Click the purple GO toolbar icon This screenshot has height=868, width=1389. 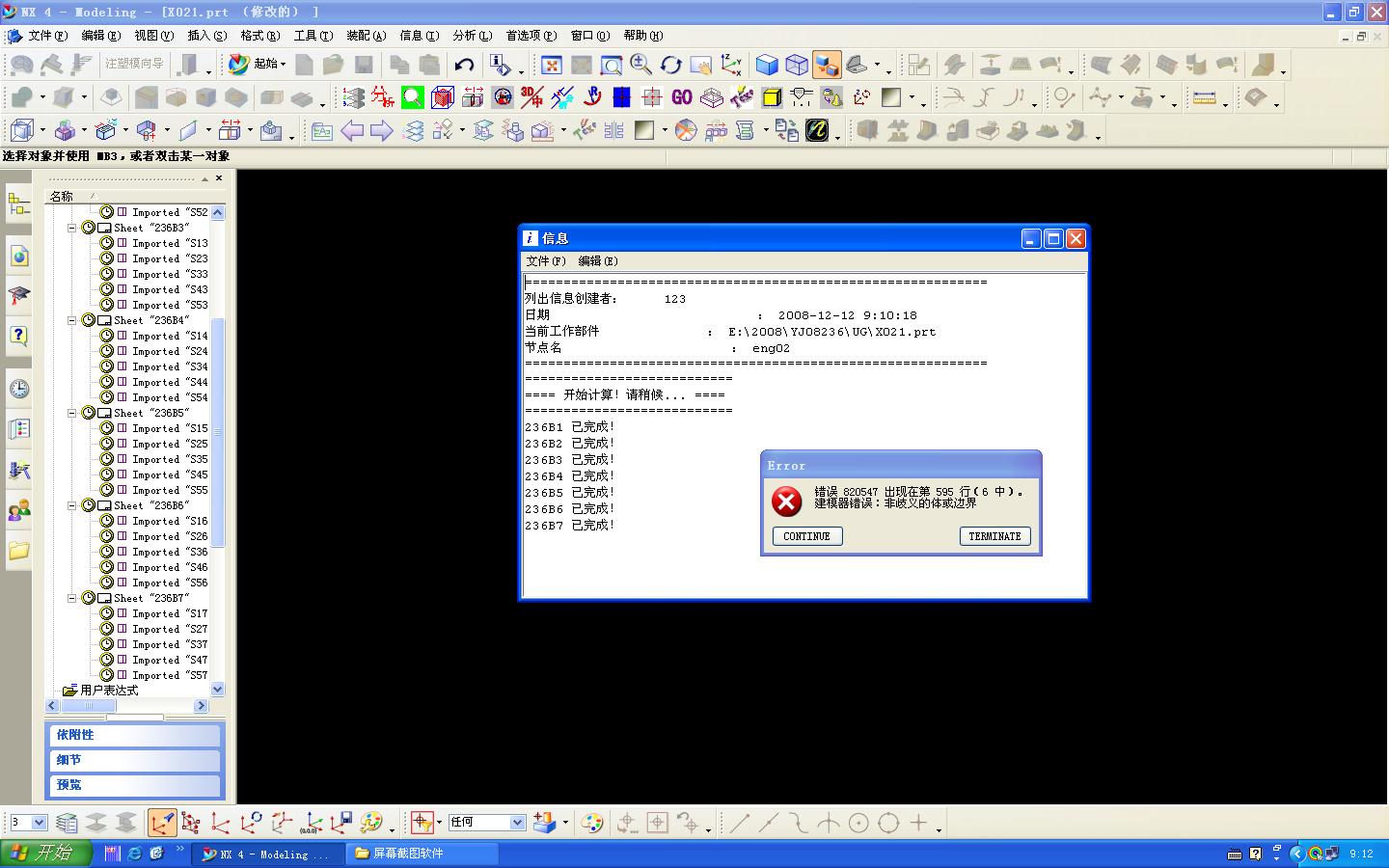click(x=682, y=97)
